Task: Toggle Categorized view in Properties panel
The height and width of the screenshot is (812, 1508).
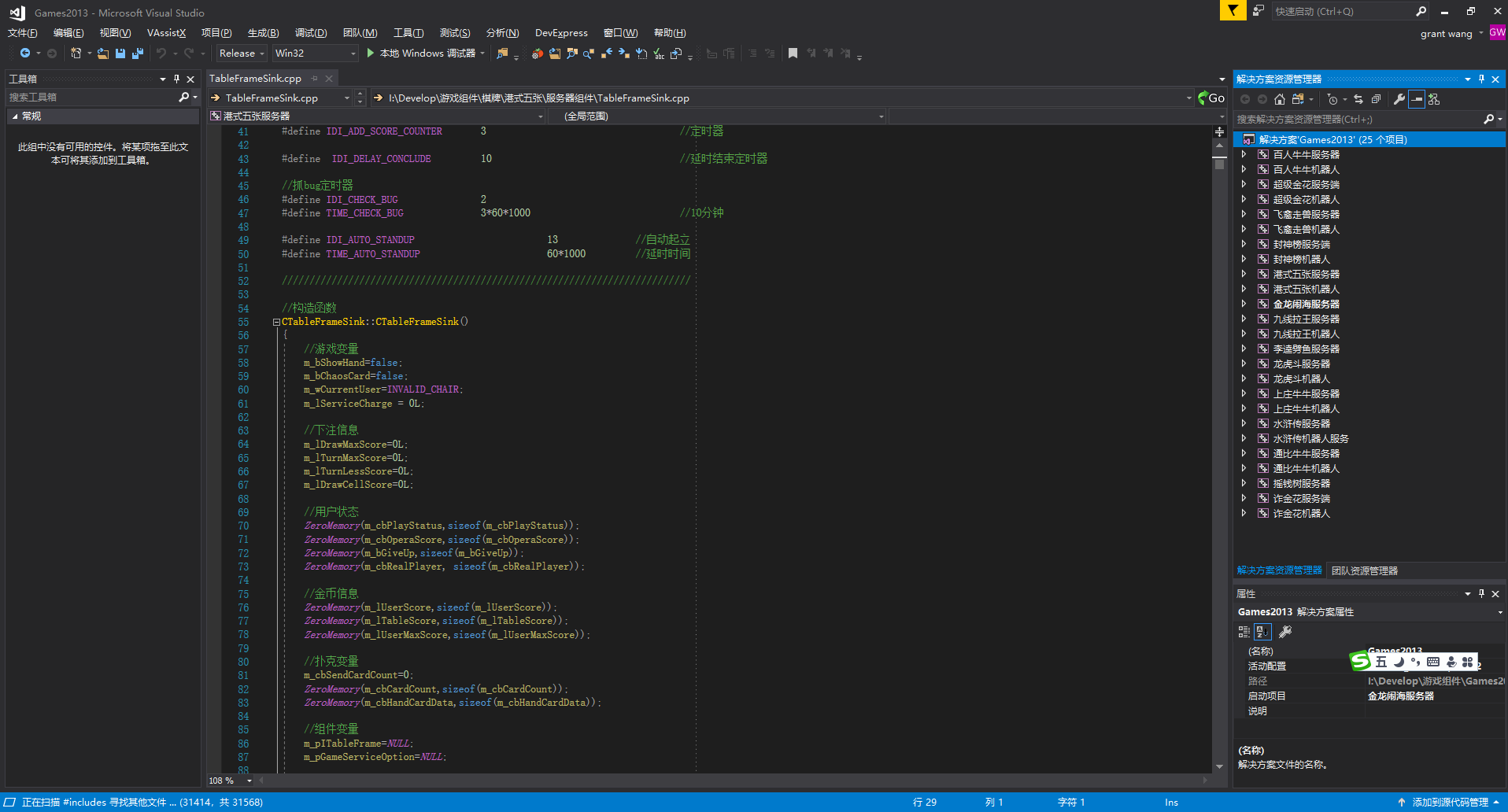Action: 1244,631
